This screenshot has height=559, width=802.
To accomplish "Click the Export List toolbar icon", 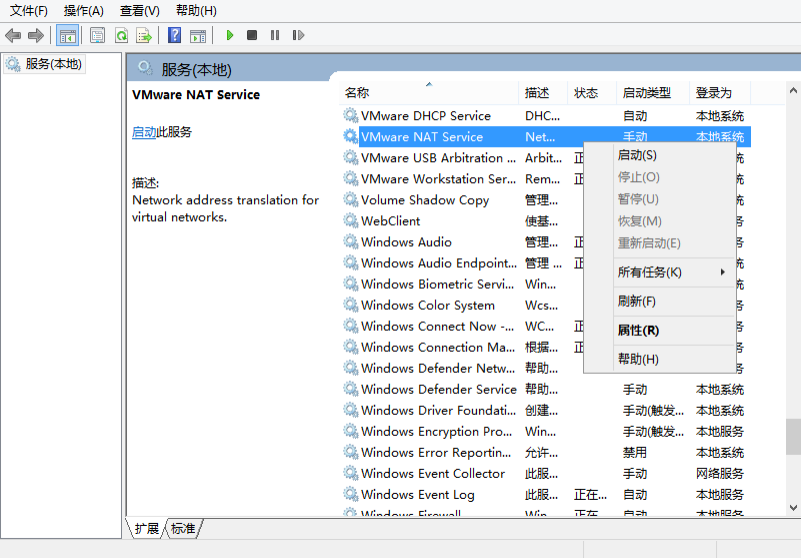I will click(x=144, y=35).
